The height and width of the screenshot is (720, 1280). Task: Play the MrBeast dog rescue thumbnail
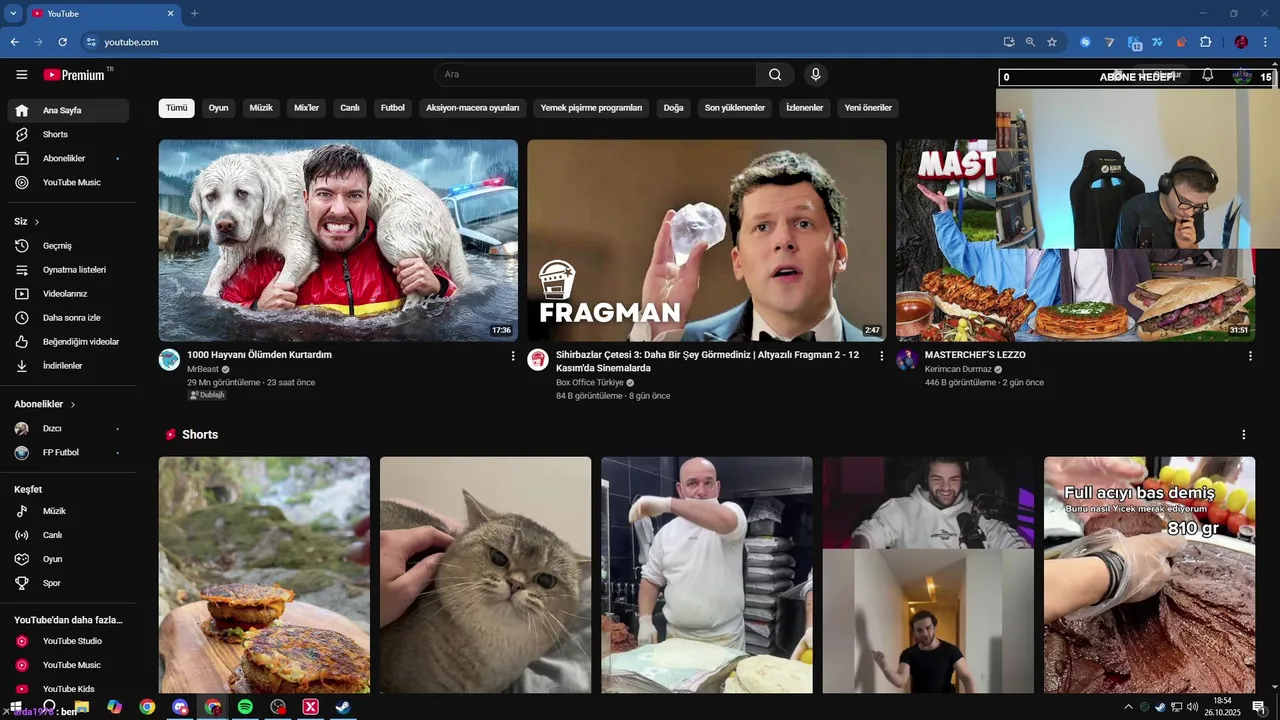pos(338,240)
